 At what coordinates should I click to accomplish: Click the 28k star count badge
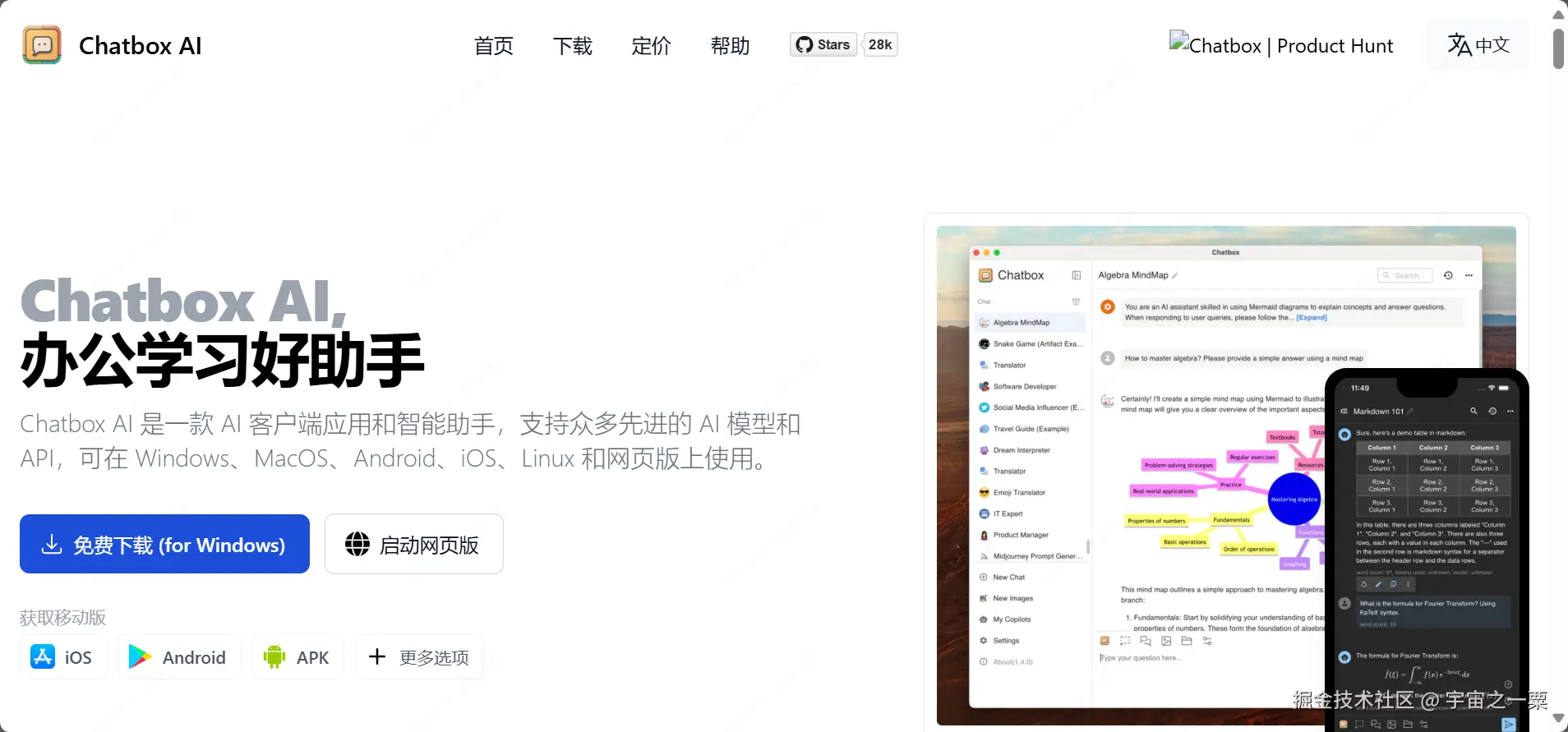coord(880,44)
